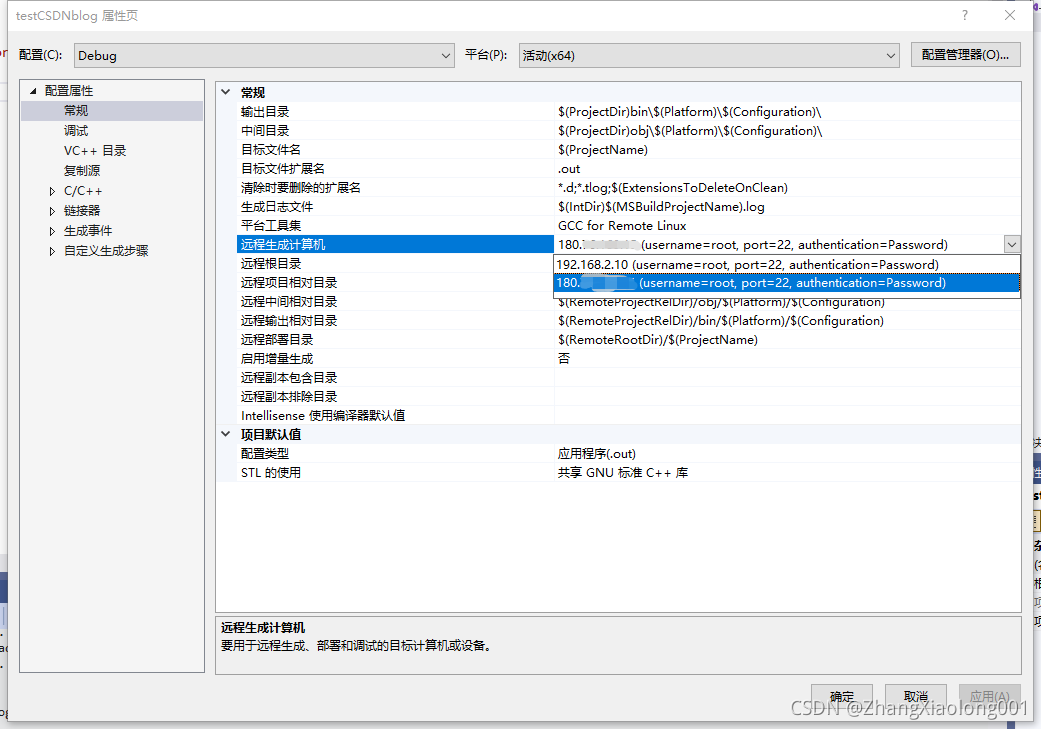This screenshot has width=1041, height=729.
Task: Click the 启用增量生成 property row
Action: (x=629, y=359)
